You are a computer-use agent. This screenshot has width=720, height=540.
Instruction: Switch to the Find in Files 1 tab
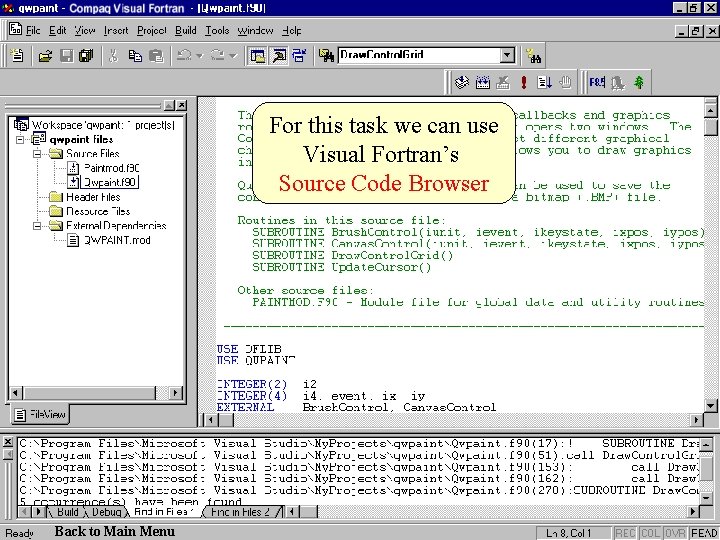164,512
